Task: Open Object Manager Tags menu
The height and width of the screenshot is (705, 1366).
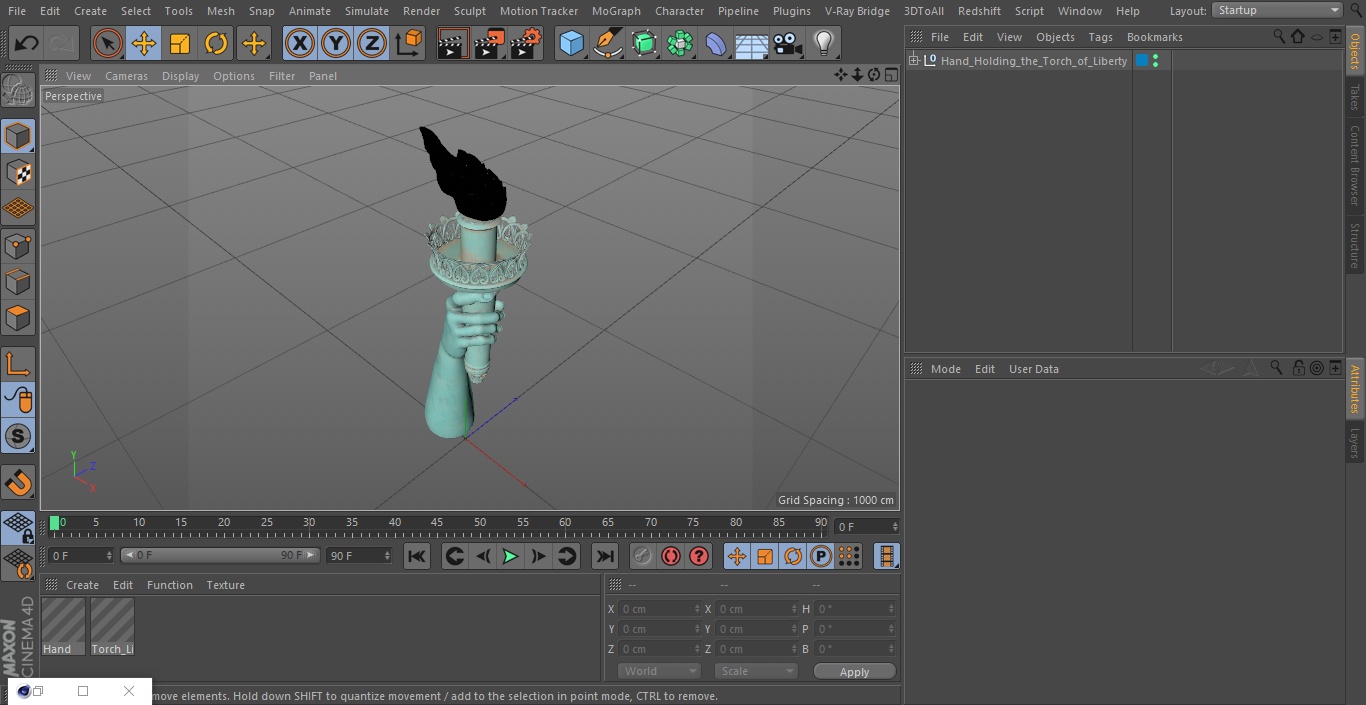Action: coord(1100,37)
